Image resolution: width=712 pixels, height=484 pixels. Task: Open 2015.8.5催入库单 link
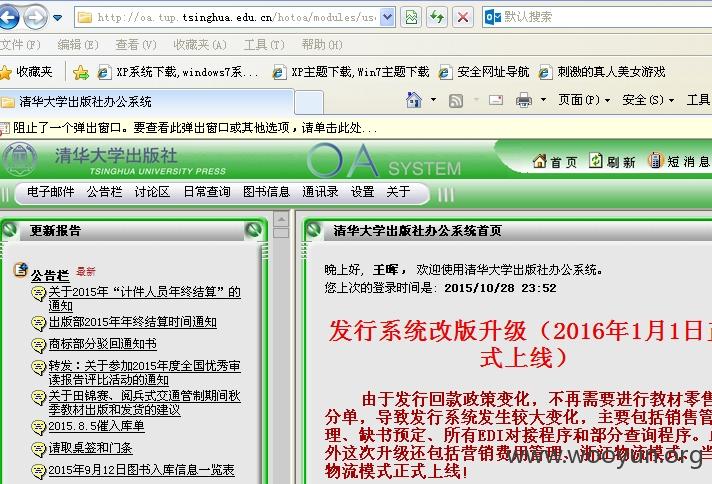pos(96,426)
